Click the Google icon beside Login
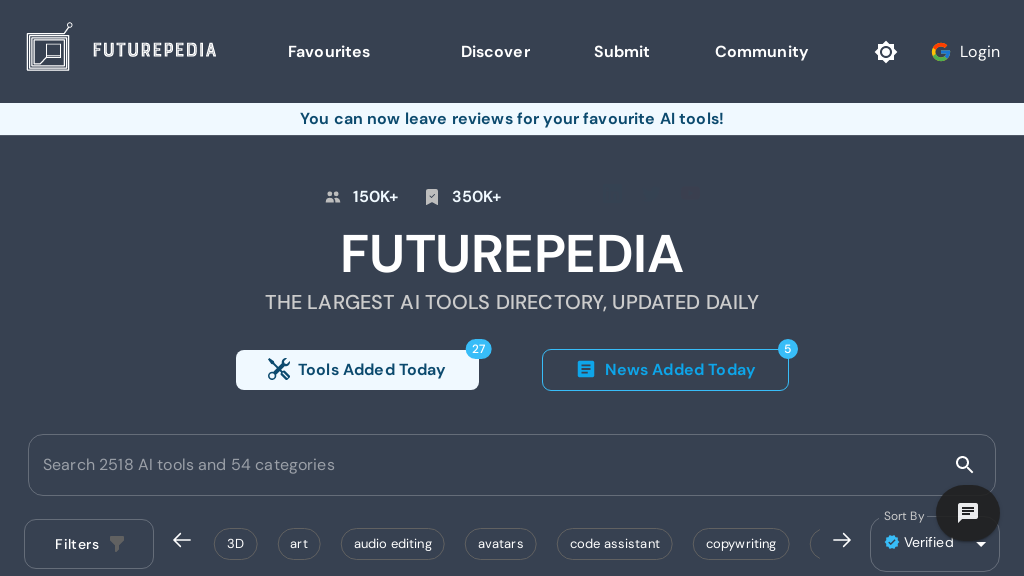Image resolution: width=1024 pixels, height=576 pixels. 941,52
